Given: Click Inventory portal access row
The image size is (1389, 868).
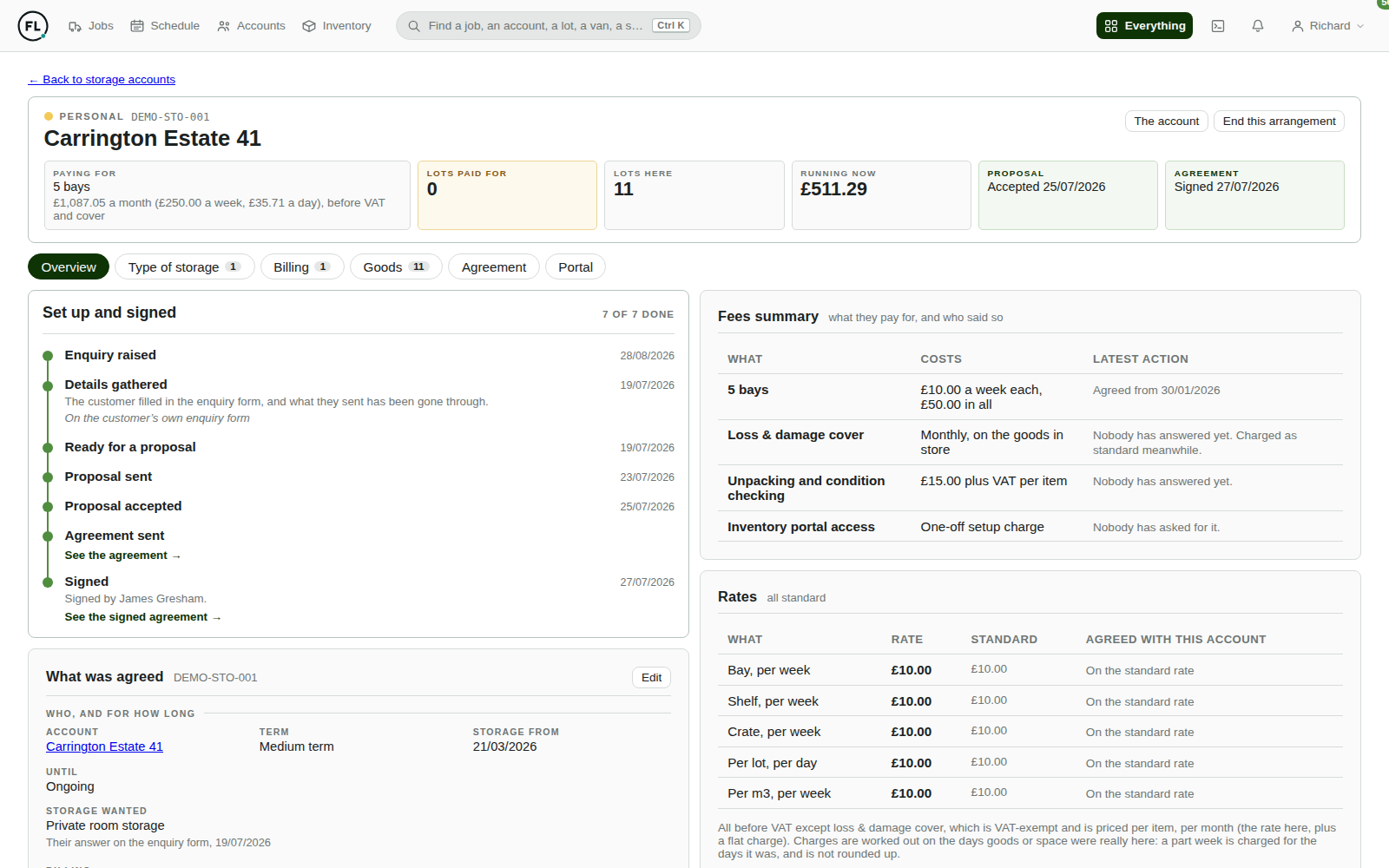Looking at the screenshot, I should coord(1030,527).
